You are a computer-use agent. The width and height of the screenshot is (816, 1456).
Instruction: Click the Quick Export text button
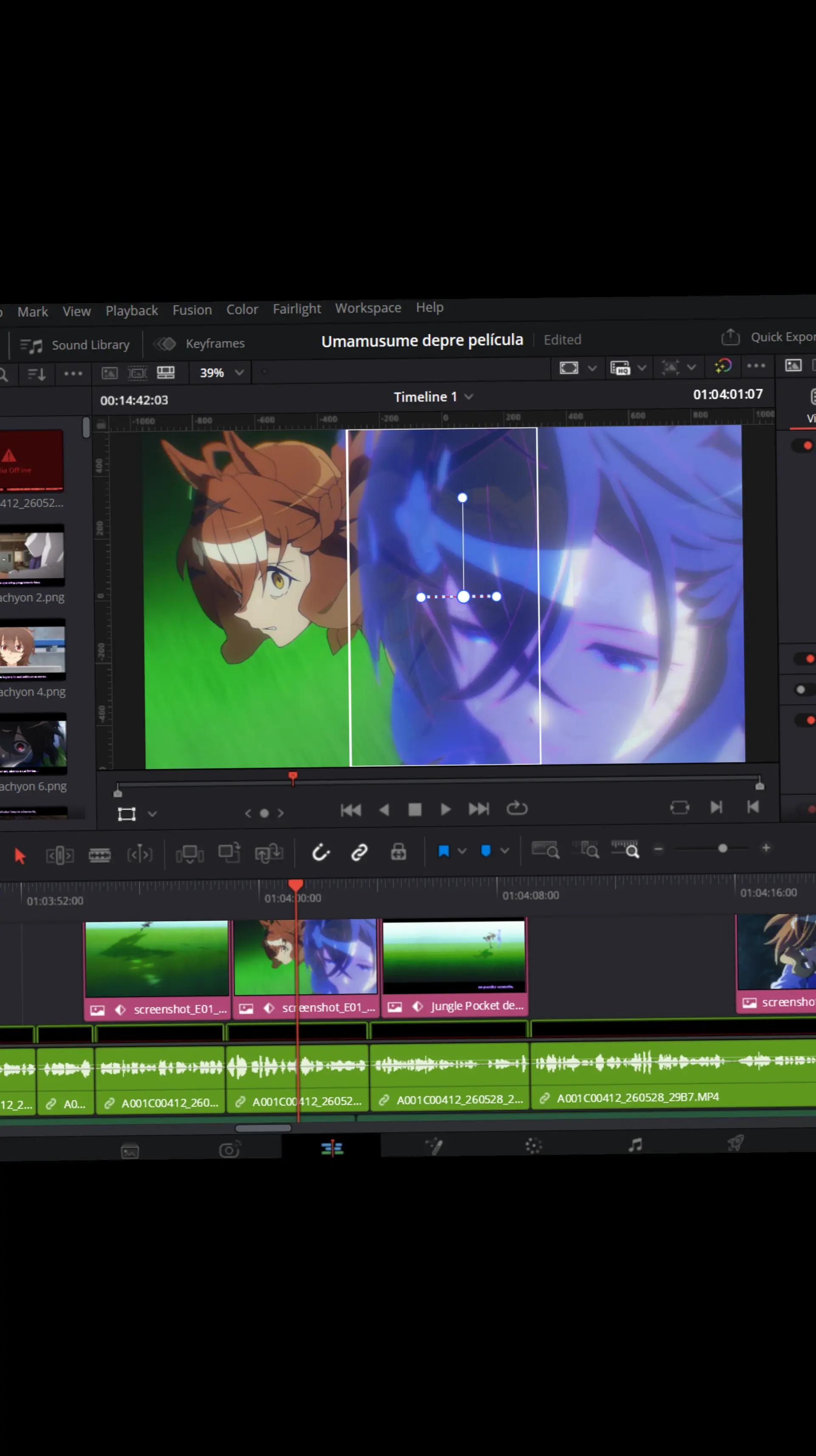[783, 337]
